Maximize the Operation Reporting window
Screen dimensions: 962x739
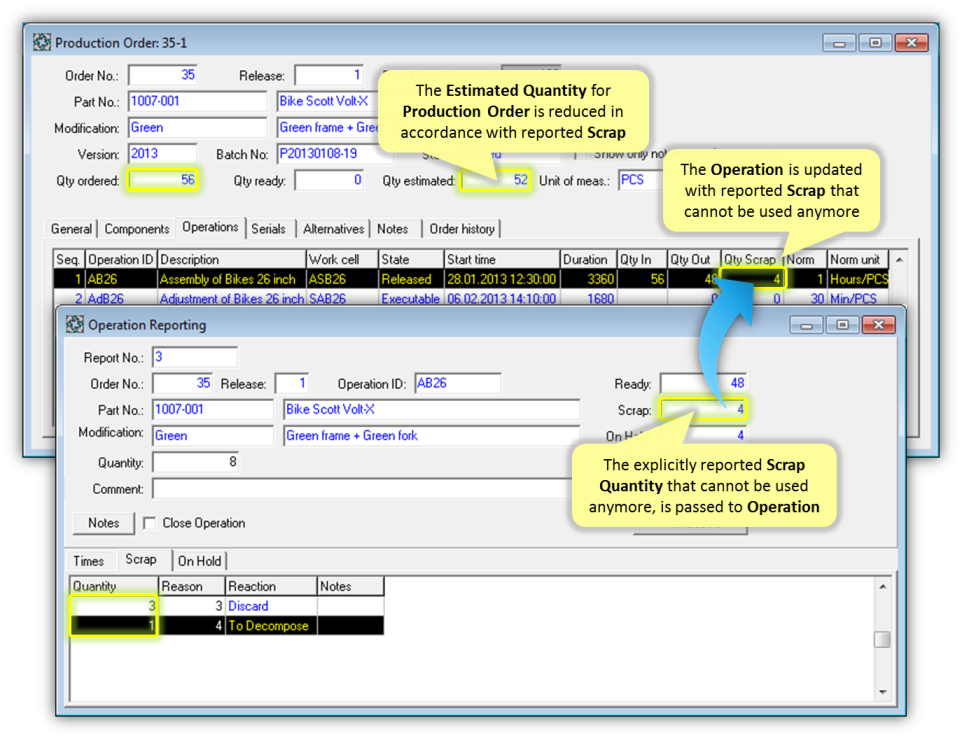(x=843, y=325)
